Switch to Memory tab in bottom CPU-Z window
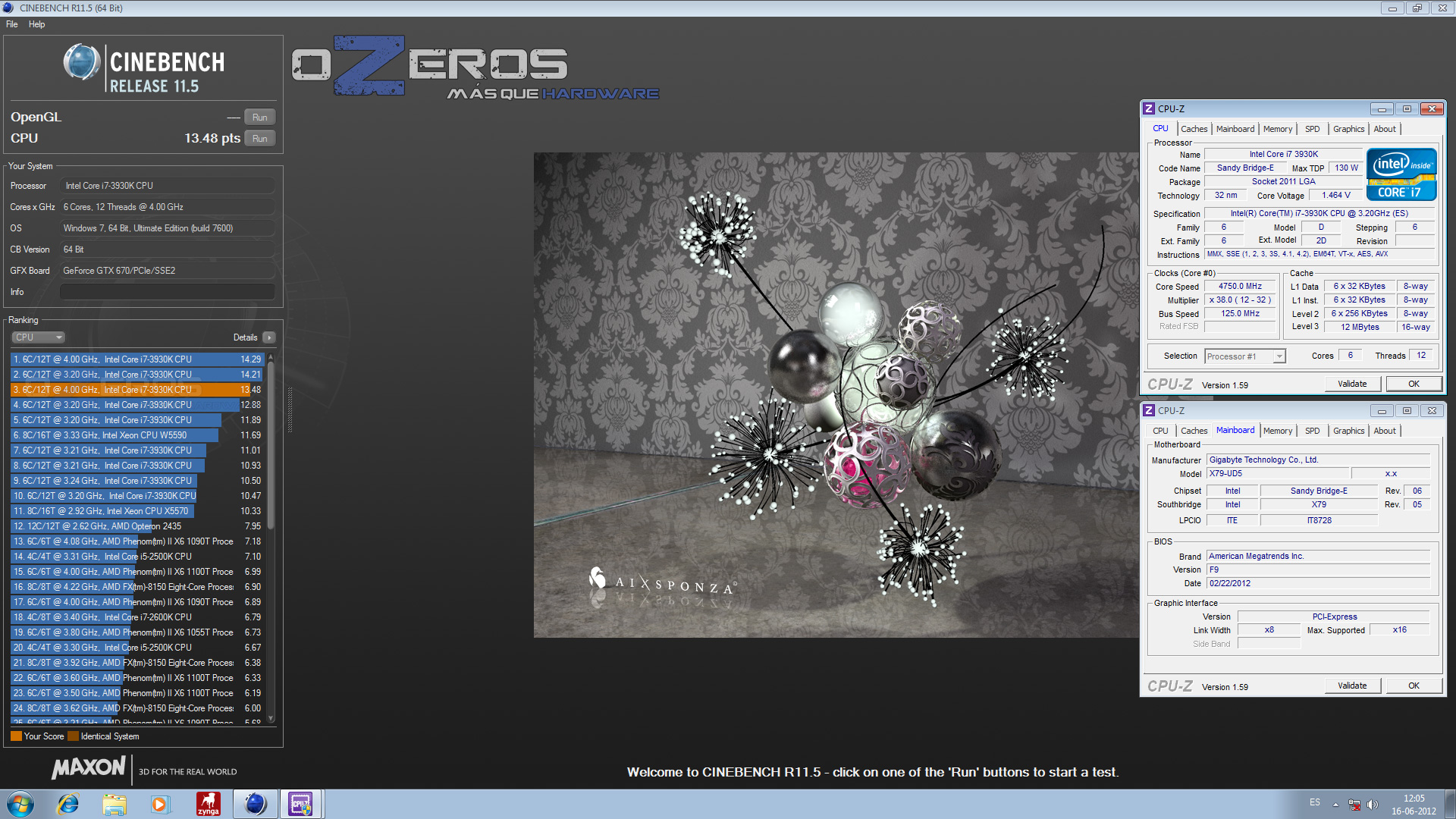Viewport: 1456px width, 819px height. [x=1277, y=431]
